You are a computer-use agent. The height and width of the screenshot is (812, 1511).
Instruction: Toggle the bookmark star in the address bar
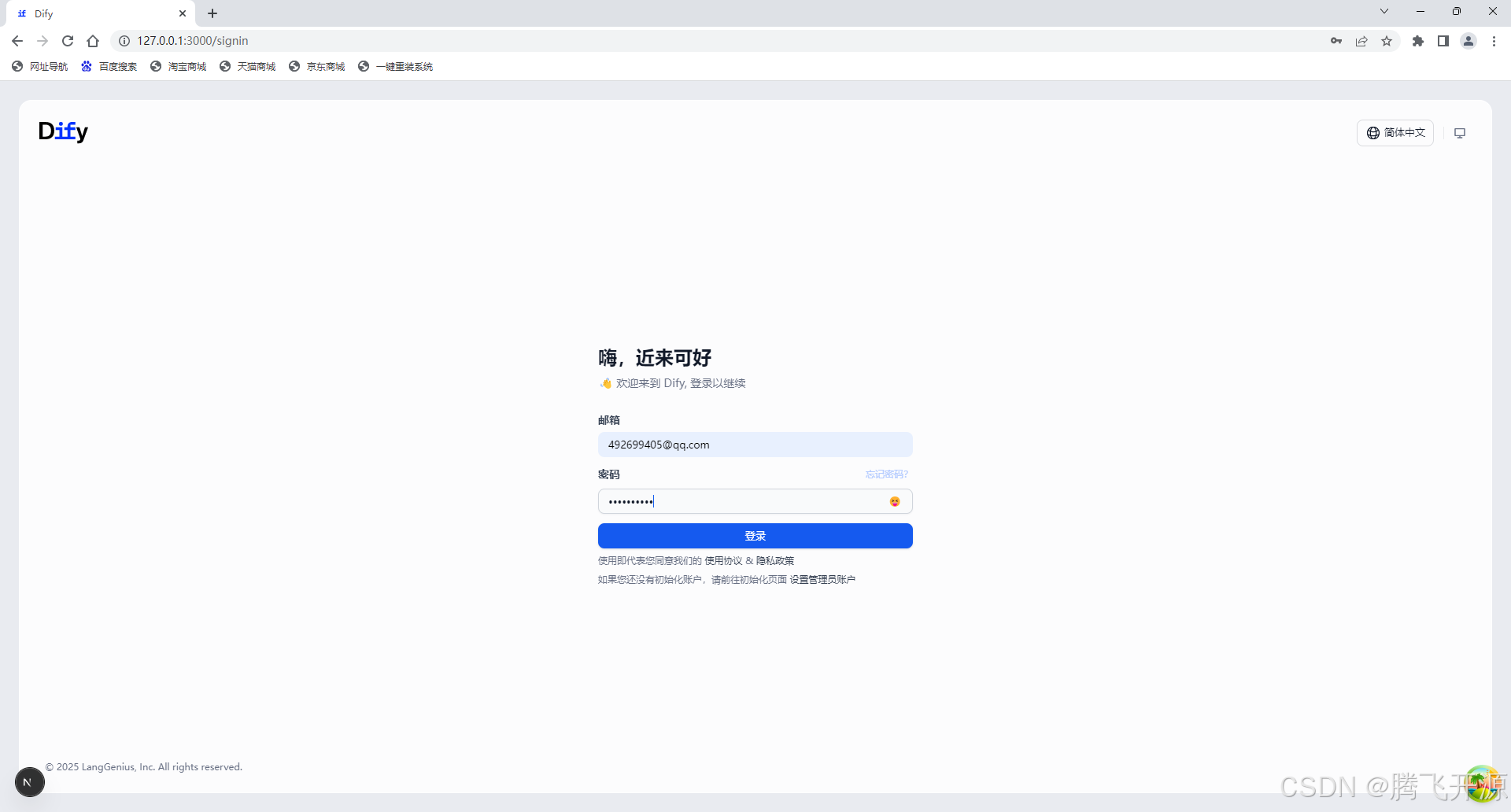click(x=1387, y=40)
